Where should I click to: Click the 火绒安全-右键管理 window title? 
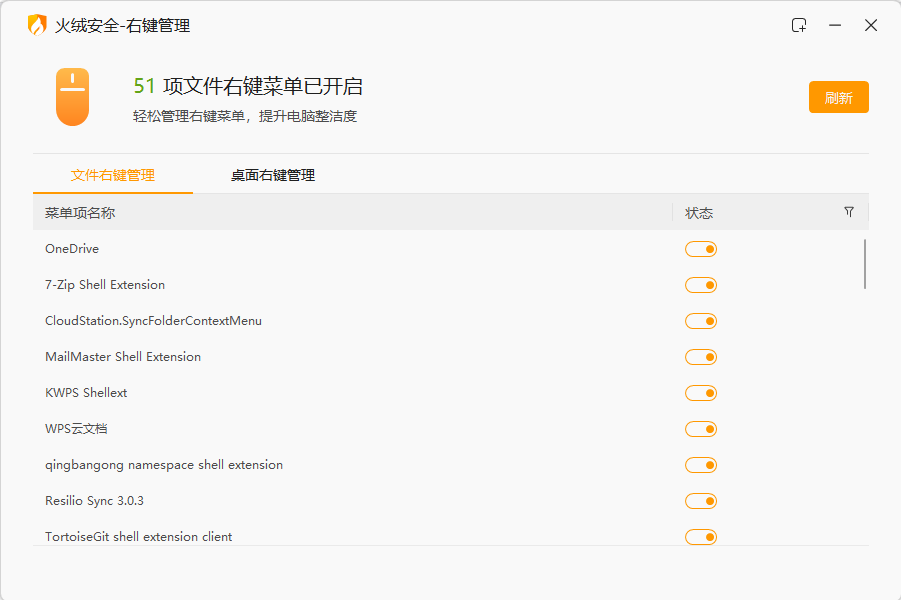click(x=122, y=25)
